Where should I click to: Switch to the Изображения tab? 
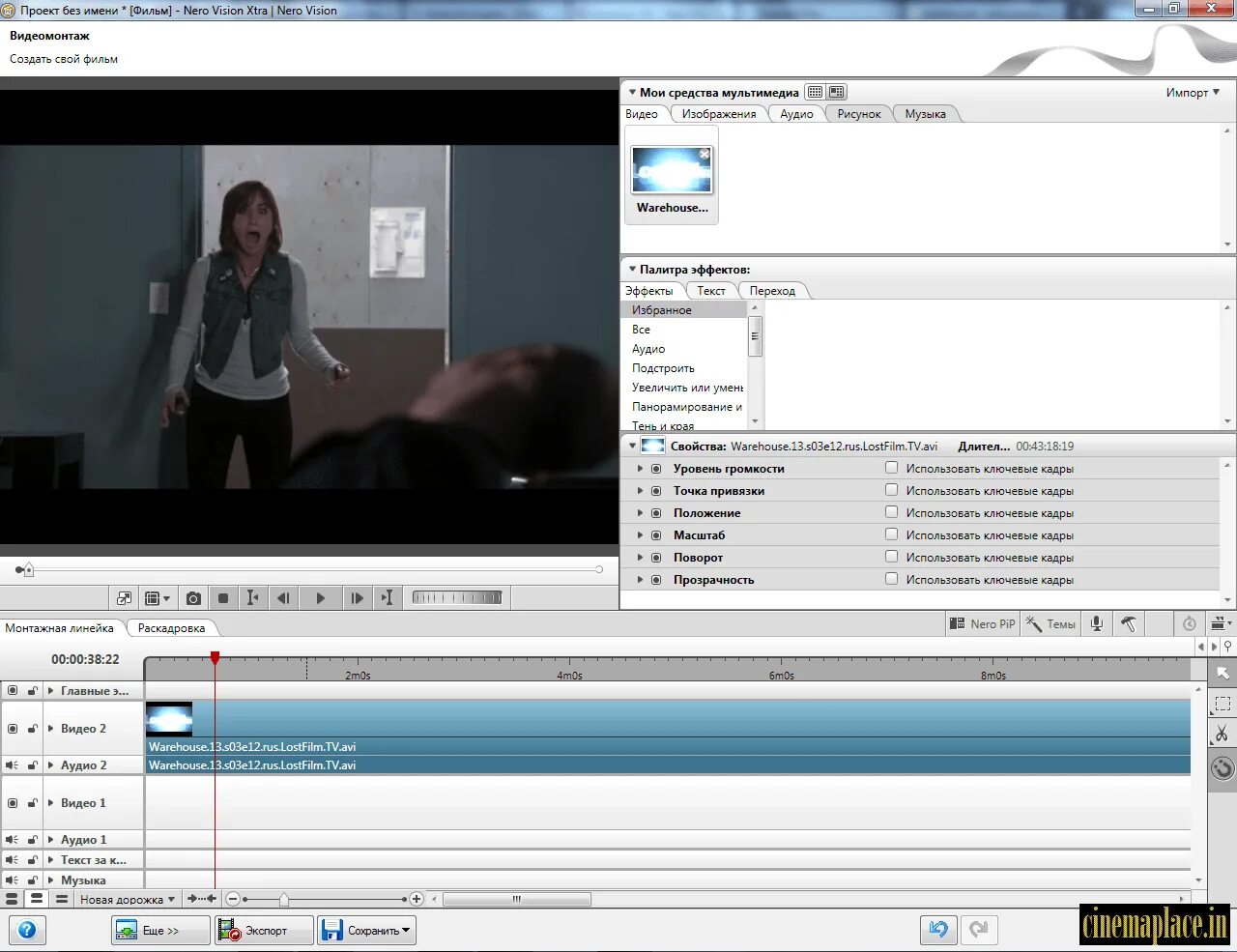[719, 114]
